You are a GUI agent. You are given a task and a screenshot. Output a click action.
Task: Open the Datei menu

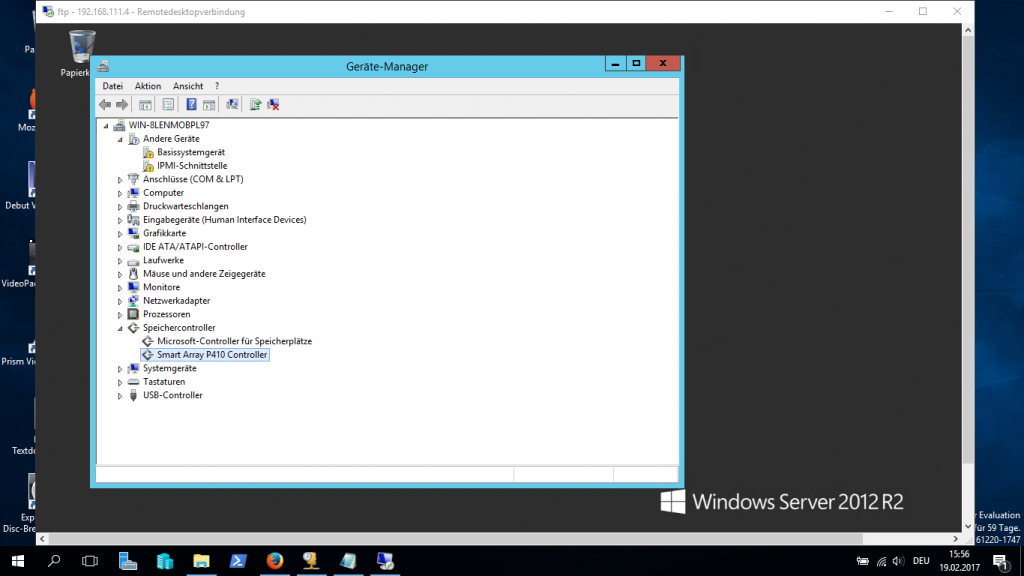pyautogui.click(x=112, y=86)
